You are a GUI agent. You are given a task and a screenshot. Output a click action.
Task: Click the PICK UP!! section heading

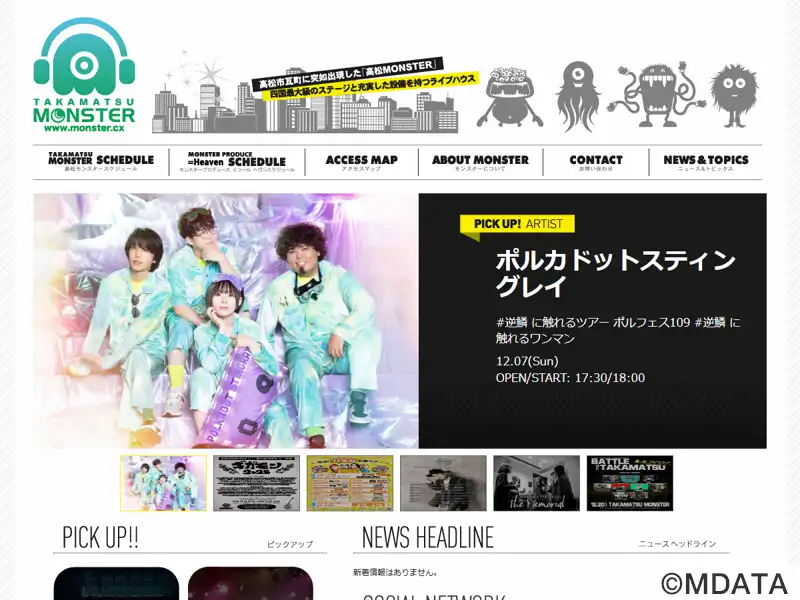point(101,537)
